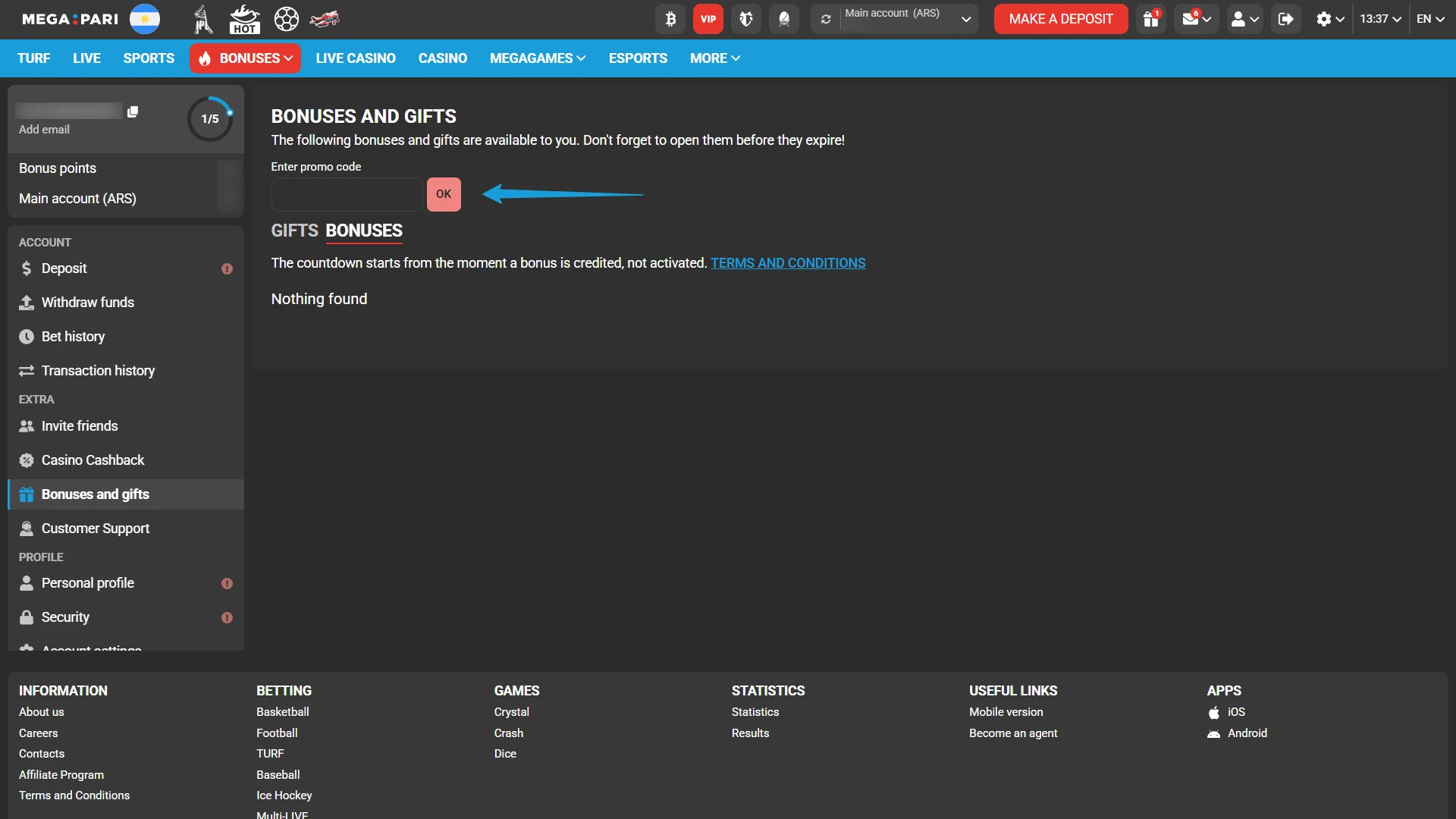The image size is (1456, 819).
Task: Open Become an agent link
Action: 1013,733
